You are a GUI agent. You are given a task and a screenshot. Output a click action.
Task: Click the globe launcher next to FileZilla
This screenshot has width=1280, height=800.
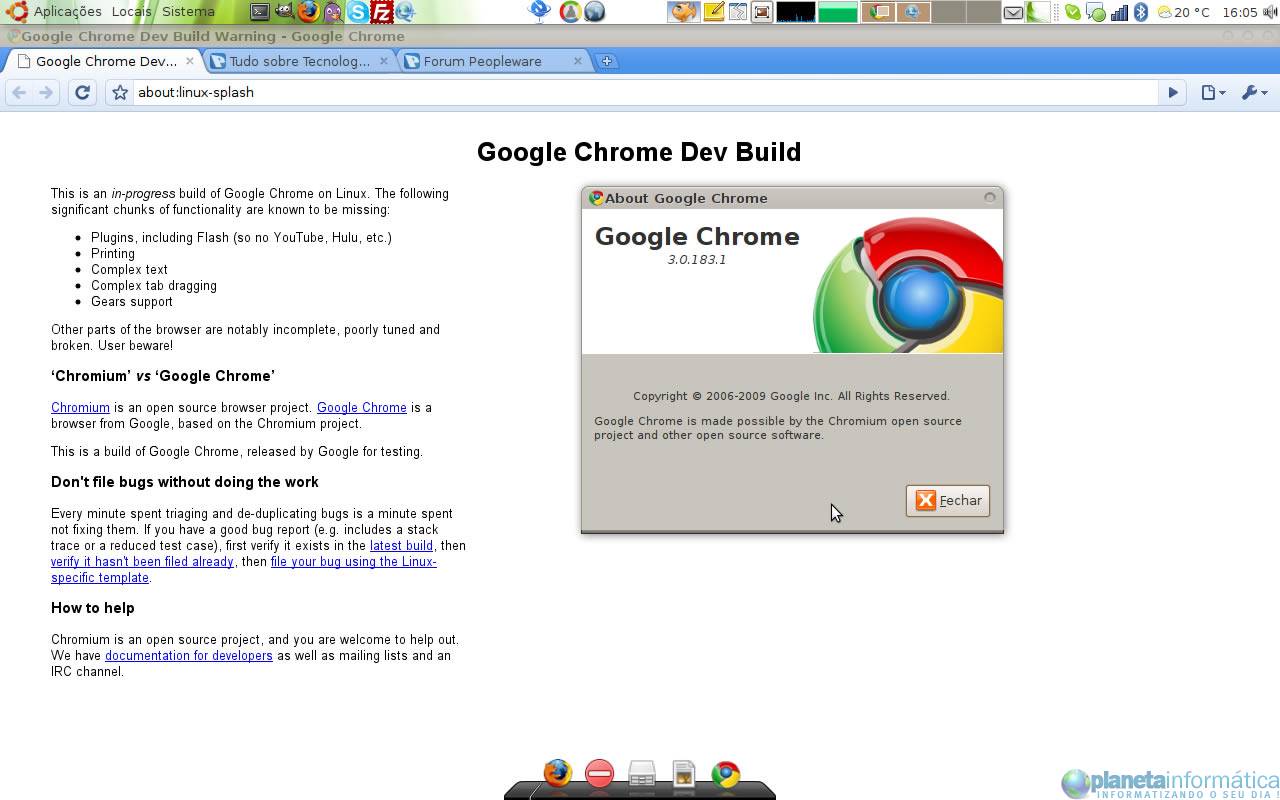point(405,12)
